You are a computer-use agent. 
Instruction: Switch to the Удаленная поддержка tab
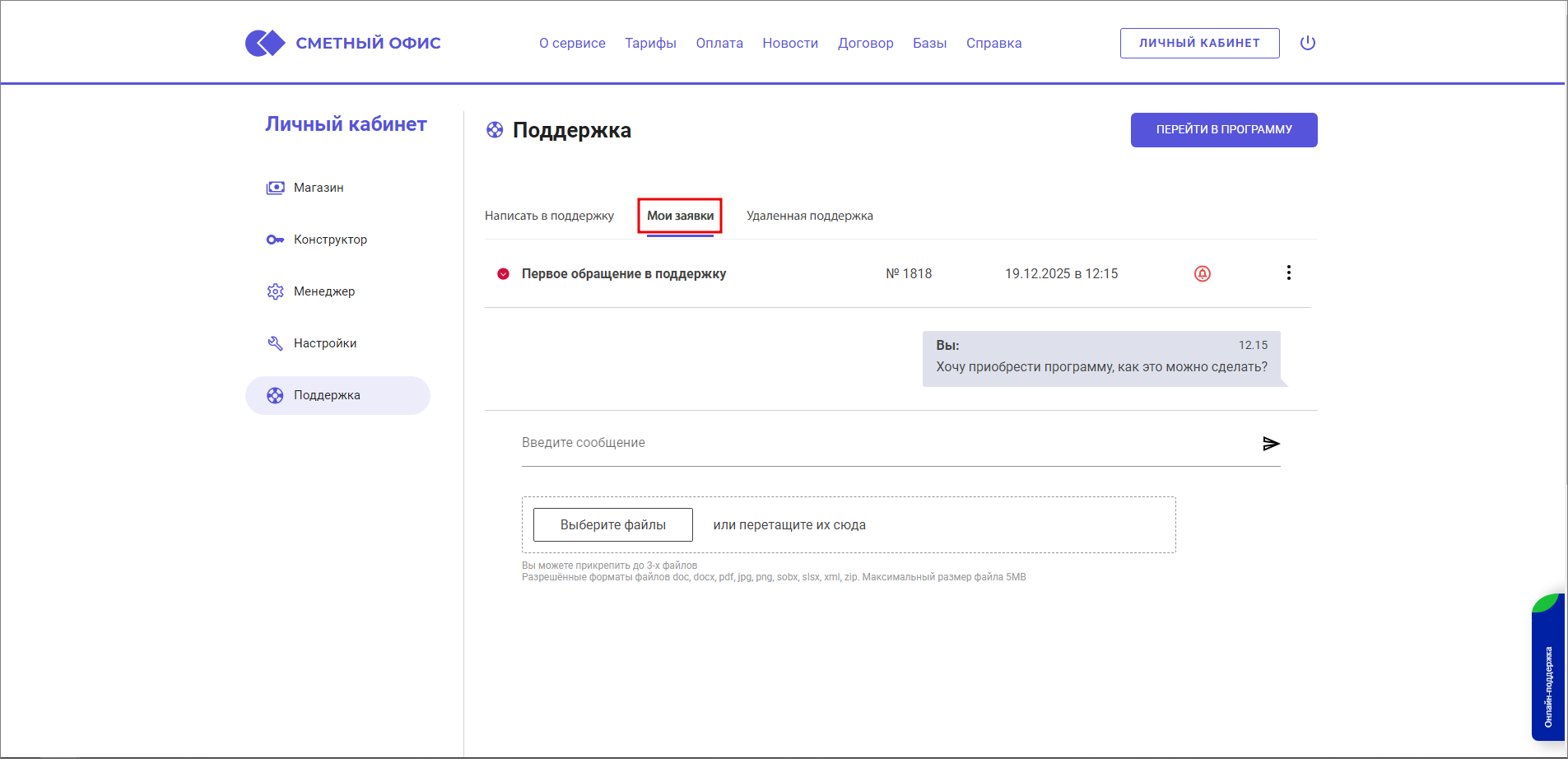[x=809, y=216]
